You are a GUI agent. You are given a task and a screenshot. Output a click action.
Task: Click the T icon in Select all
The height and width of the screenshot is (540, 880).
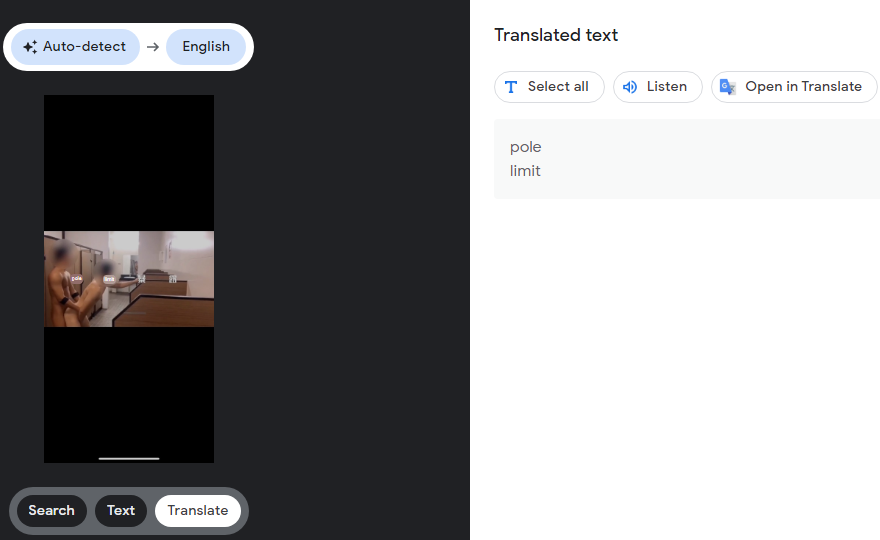(x=511, y=87)
